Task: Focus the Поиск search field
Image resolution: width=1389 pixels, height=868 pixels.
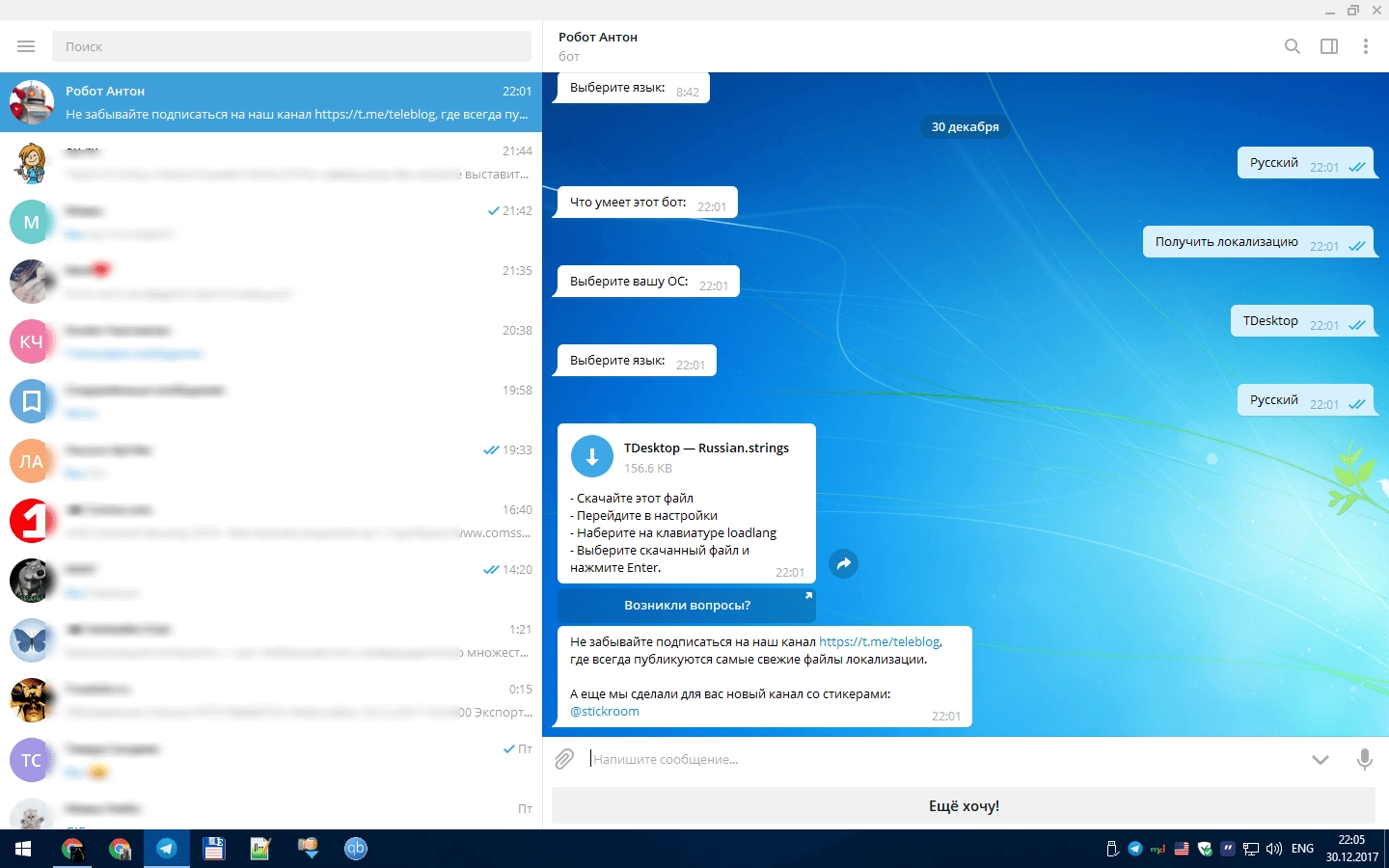Action: [x=291, y=46]
